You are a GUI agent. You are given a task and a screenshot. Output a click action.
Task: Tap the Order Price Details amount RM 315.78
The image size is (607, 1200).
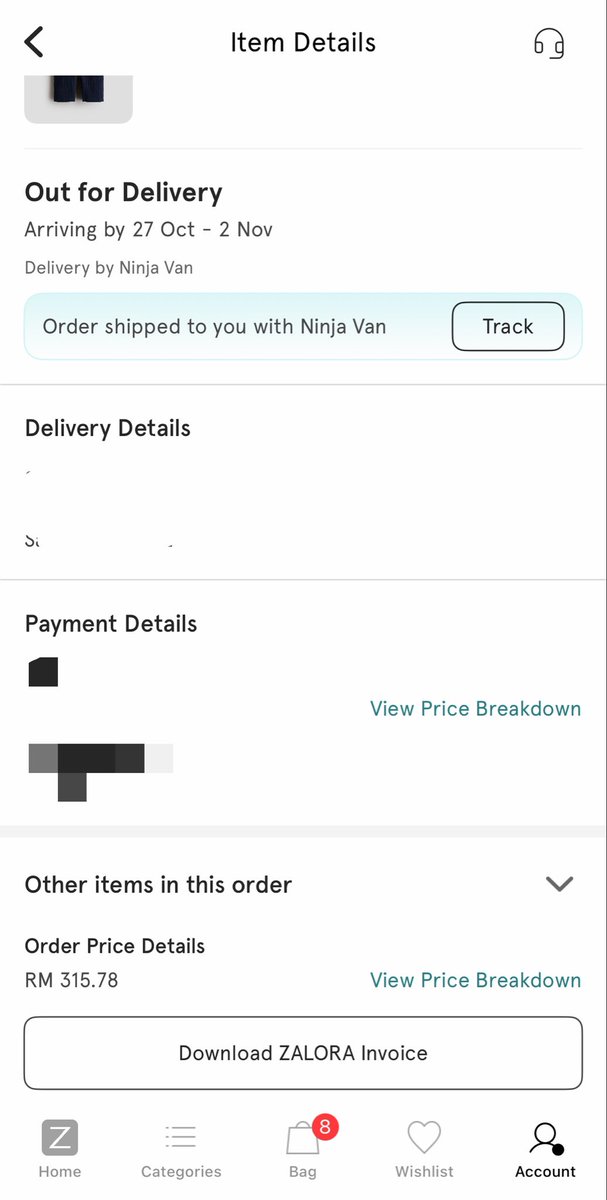click(71, 980)
